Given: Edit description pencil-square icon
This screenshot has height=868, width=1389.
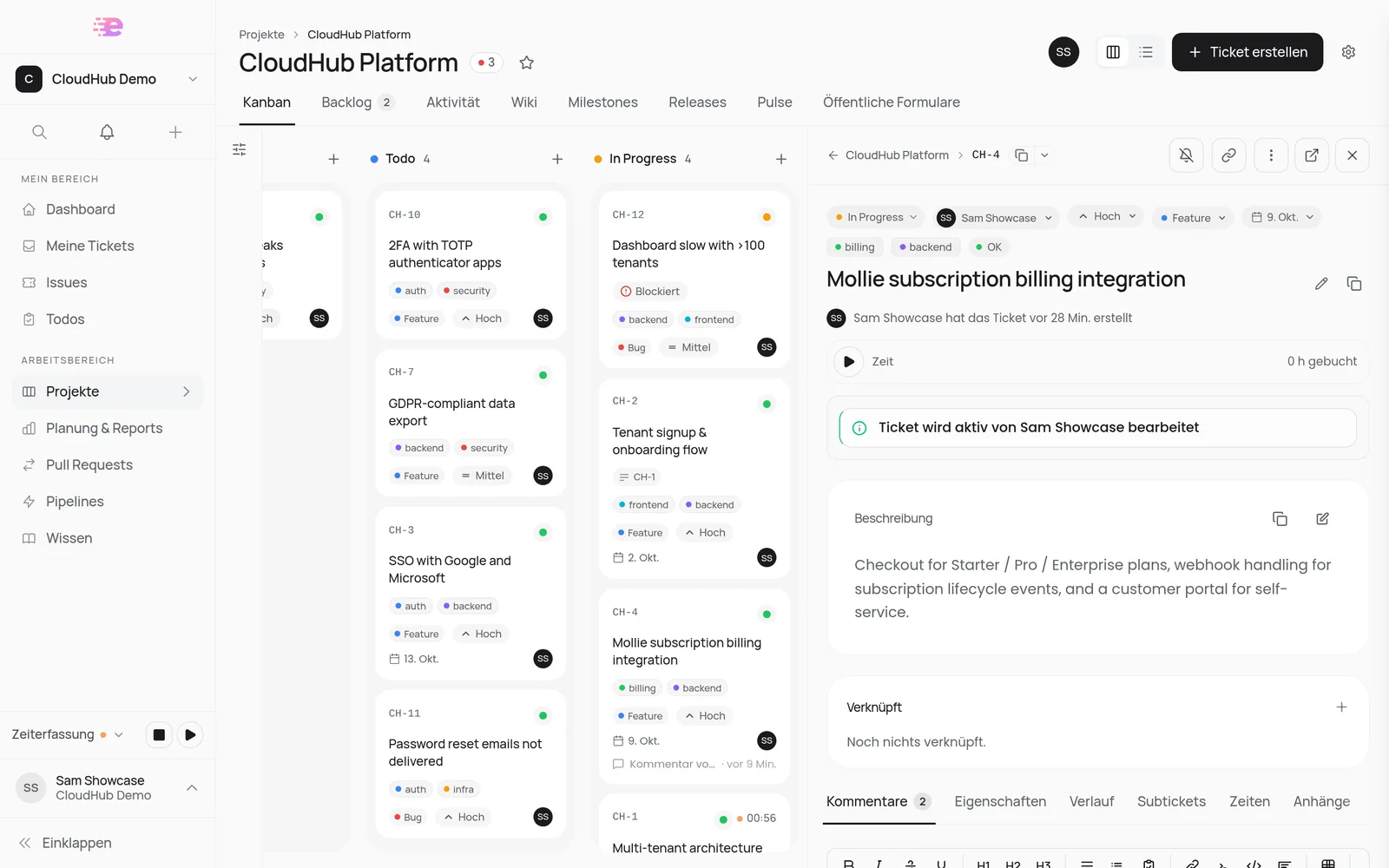Looking at the screenshot, I should click(1322, 518).
